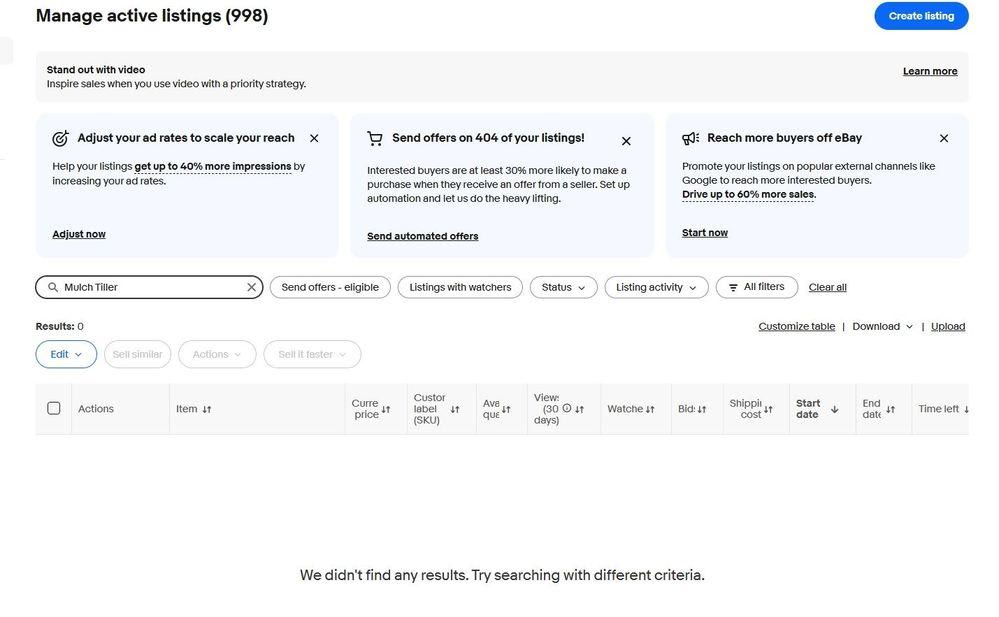Image resolution: width=999 pixels, height=617 pixels.
Task: Click the Sell similar button
Action: pyautogui.click(x=138, y=354)
